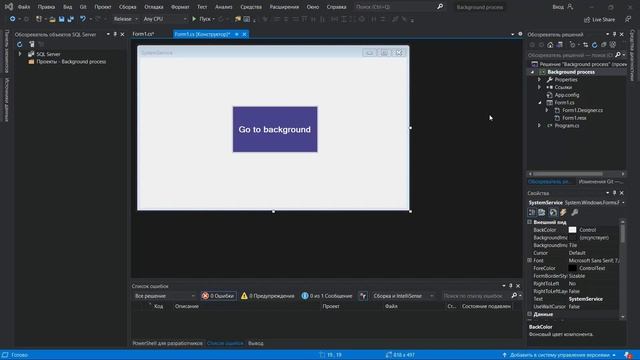Click the Navigate Backward toolbar icon
The height and width of the screenshot is (360, 640).
click(x=13, y=19)
